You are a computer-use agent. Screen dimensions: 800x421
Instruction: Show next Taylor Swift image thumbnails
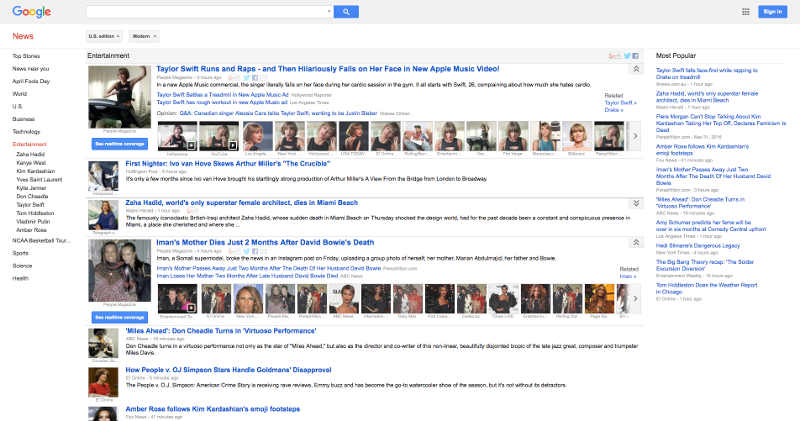pos(635,136)
